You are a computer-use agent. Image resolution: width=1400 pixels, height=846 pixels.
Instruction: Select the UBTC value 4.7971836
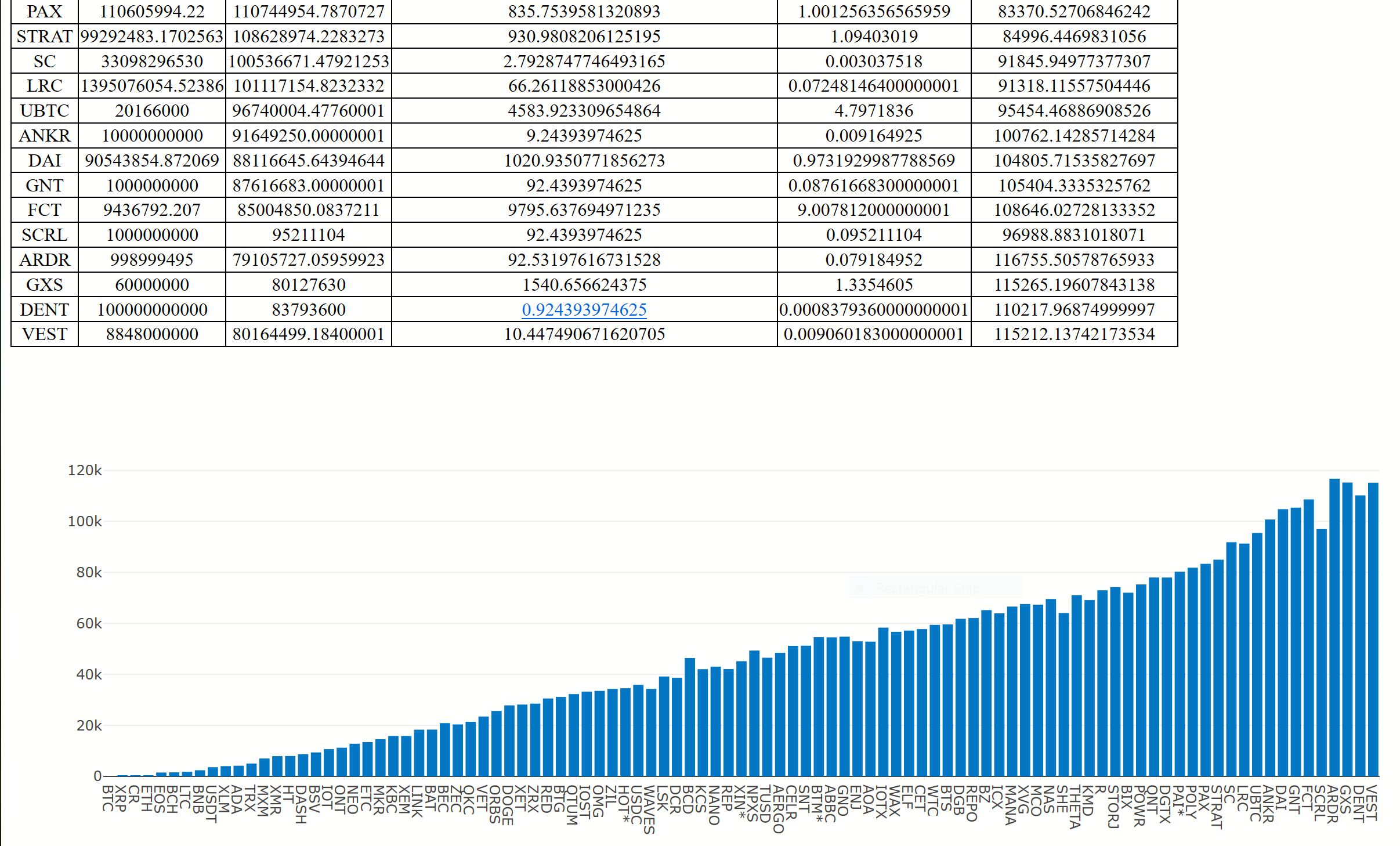click(x=874, y=111)
